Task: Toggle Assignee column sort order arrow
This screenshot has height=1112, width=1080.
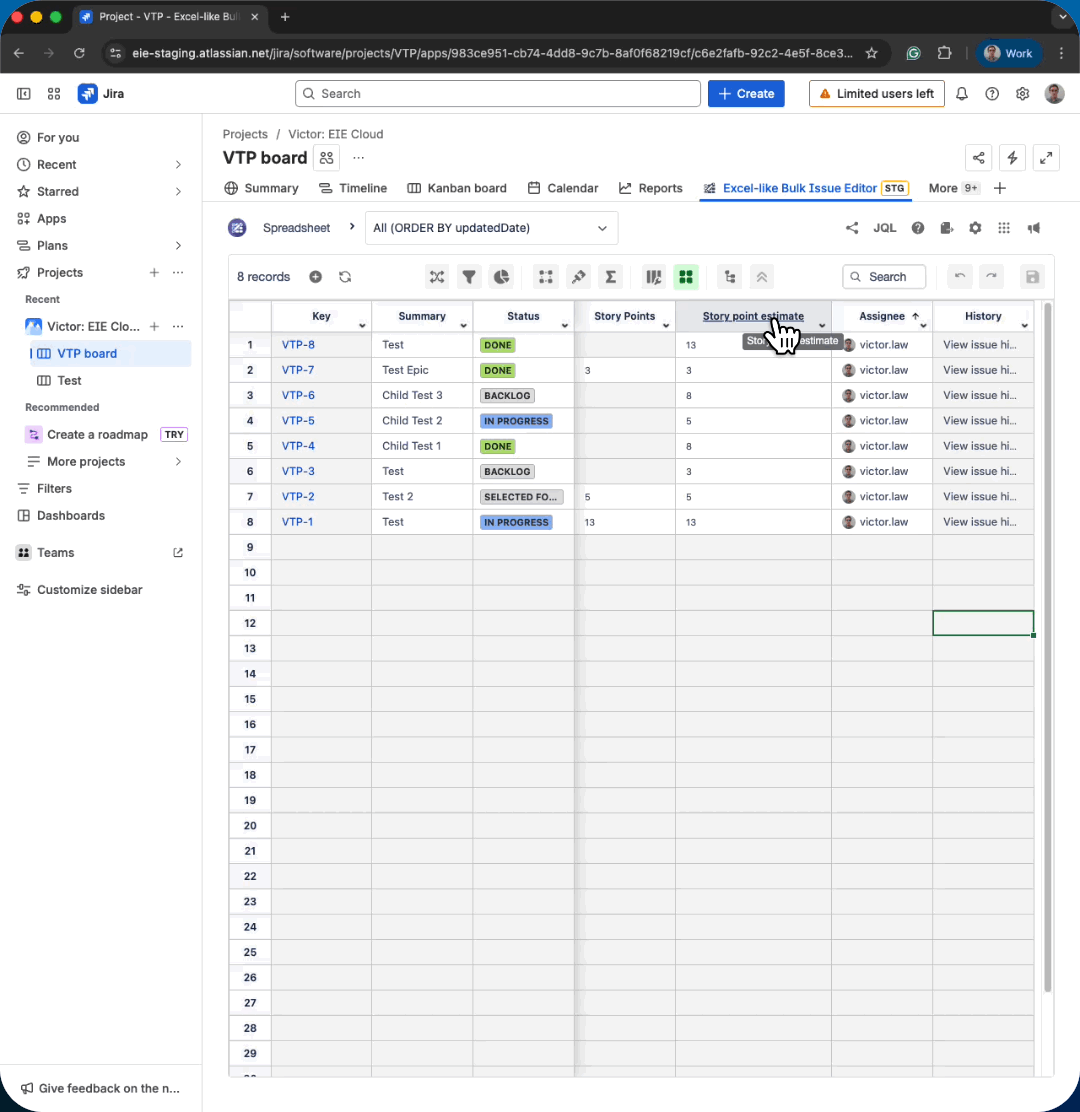Action: (915, 316)
